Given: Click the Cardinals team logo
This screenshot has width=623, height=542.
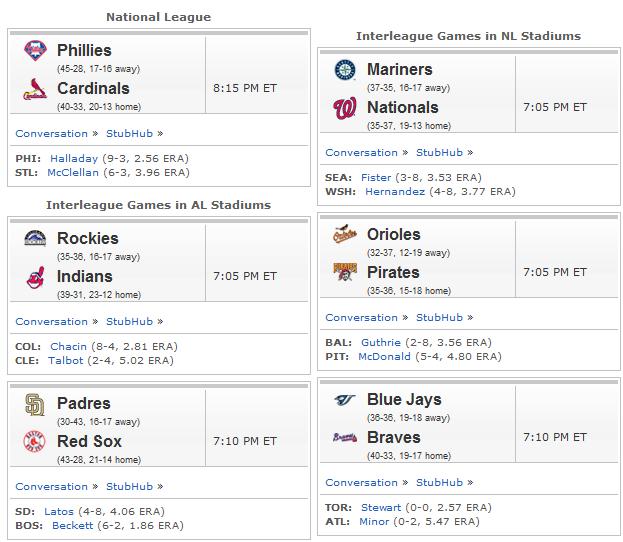Looking at the screenshot, I should coord(35,89).
